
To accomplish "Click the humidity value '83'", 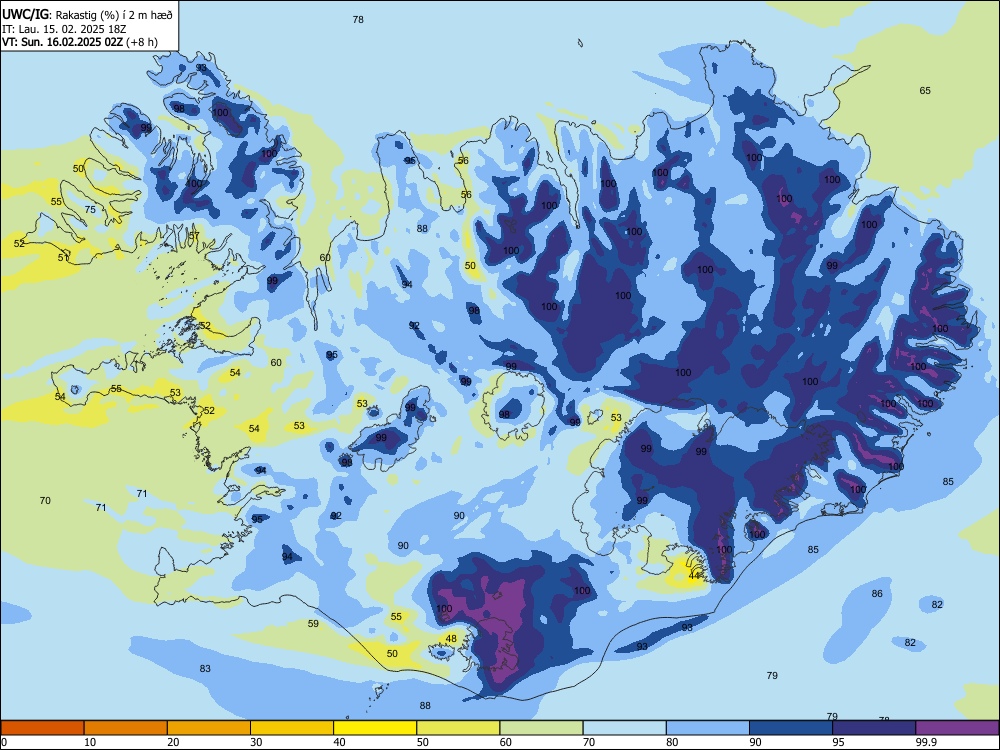I will [205, 668].
